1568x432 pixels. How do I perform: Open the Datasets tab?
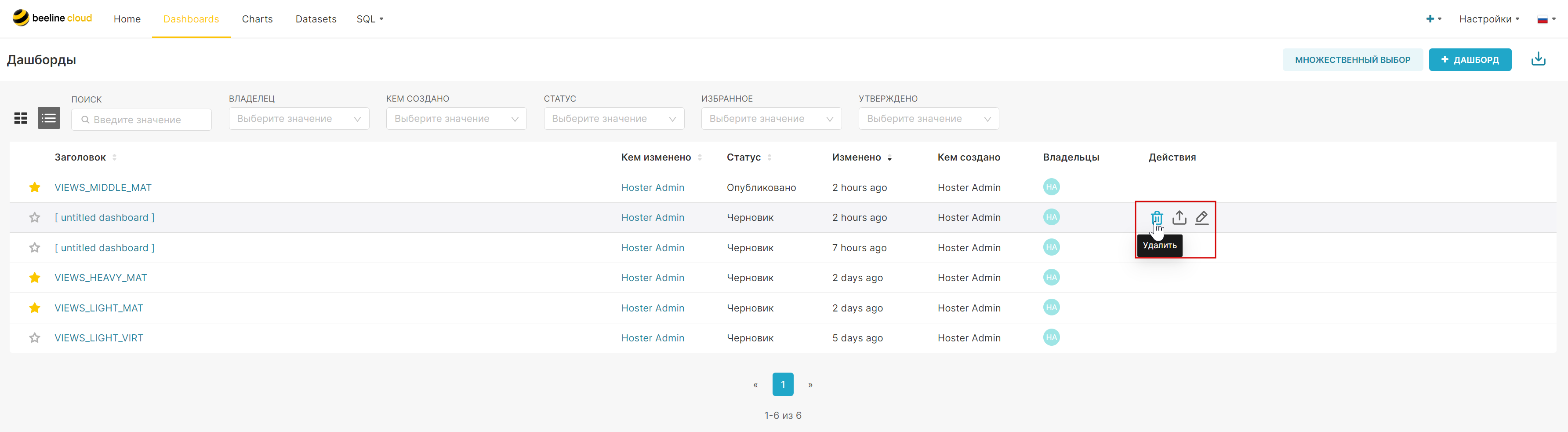tap(316, 19)
